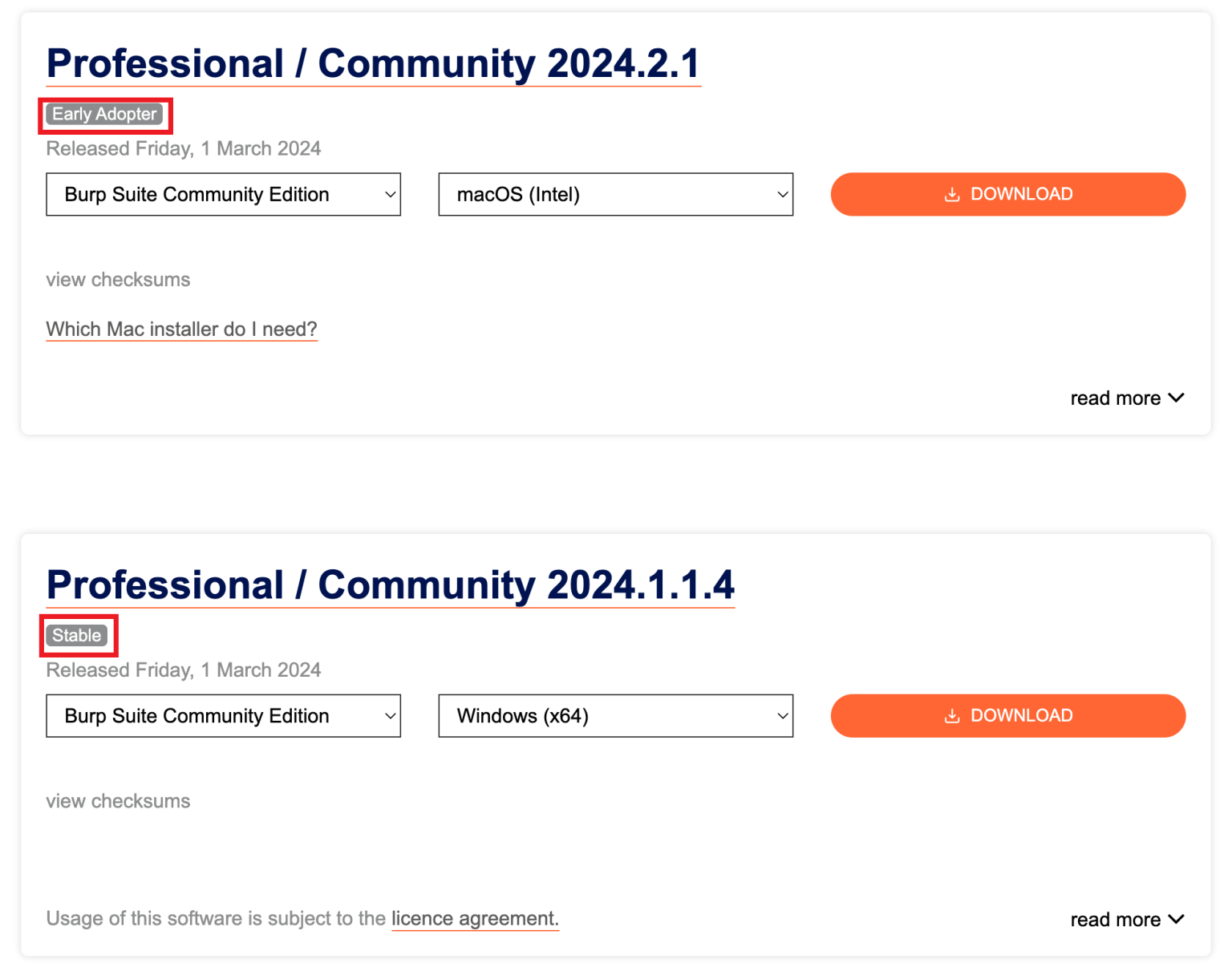Open Which Mac installer do I need link
The height and width of the screenshot is (971, 1232).
[x=181, y=330]
